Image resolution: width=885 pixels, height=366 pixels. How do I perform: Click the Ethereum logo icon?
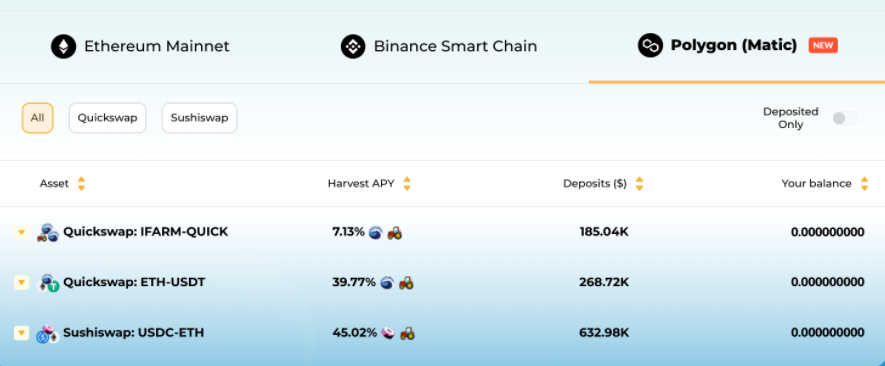(x=63, y=46)
